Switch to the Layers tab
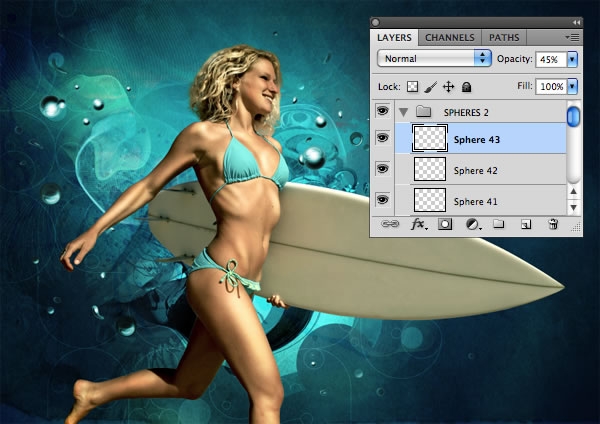600x424 pixels. 394,38
